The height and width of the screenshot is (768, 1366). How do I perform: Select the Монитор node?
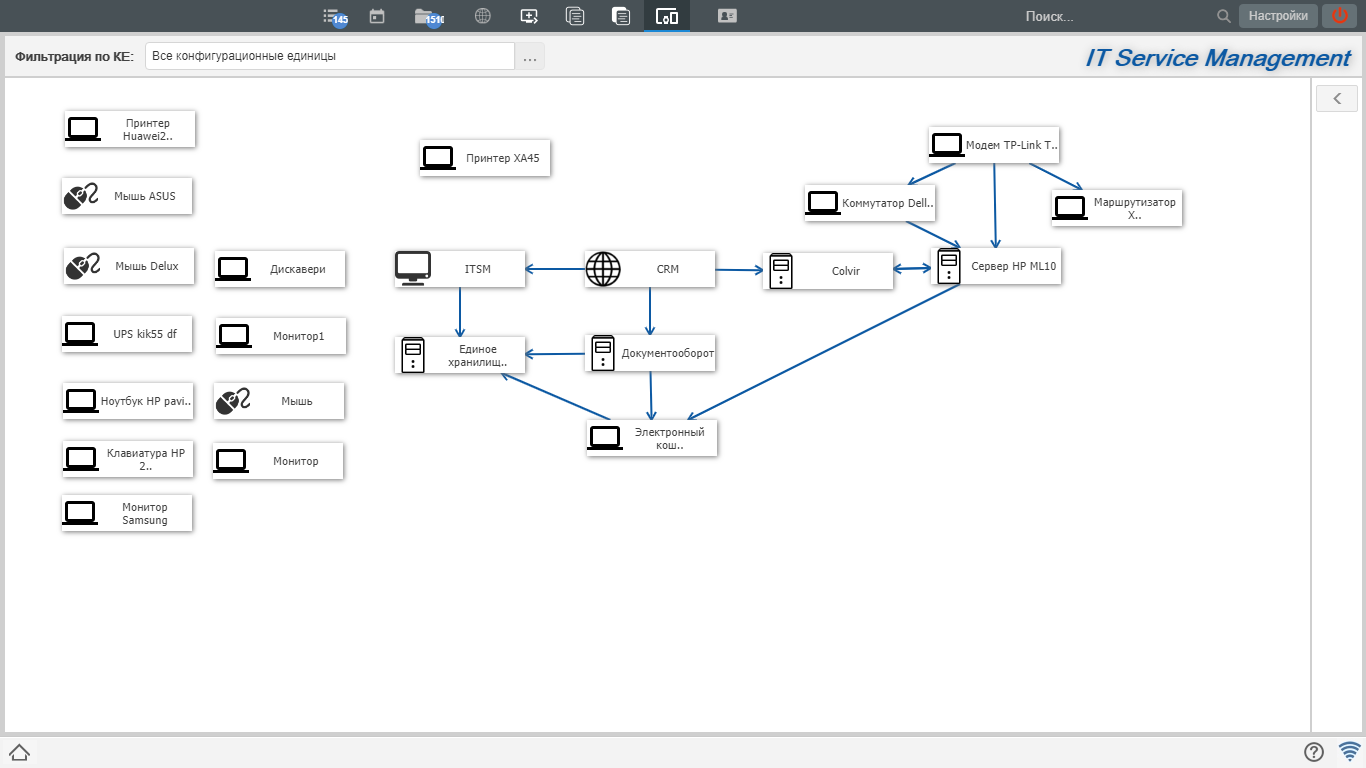(x=278, y=461)
